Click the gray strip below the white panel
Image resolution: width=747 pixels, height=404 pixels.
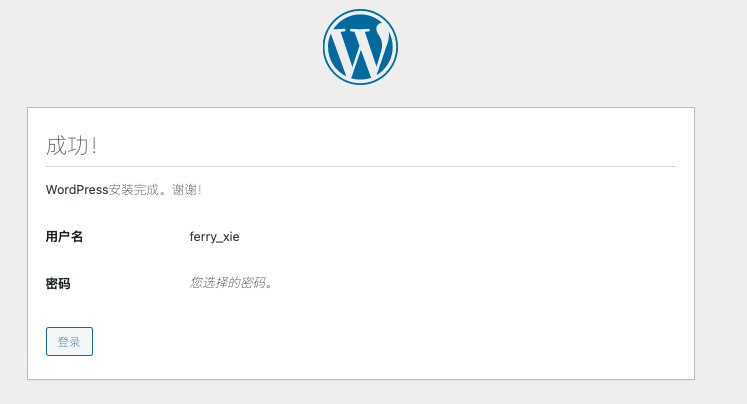360,392
